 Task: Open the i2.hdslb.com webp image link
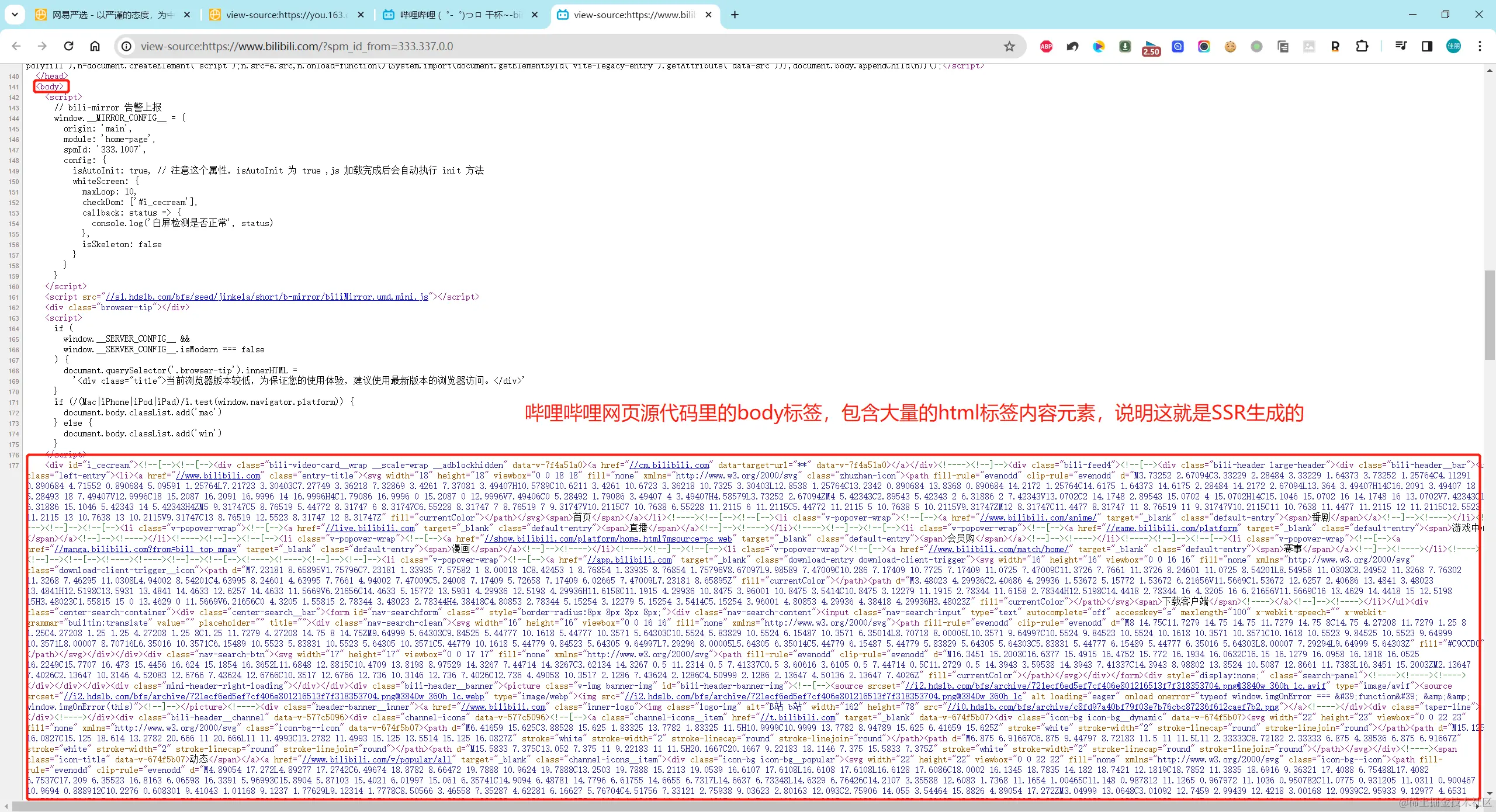click(274, 696)
